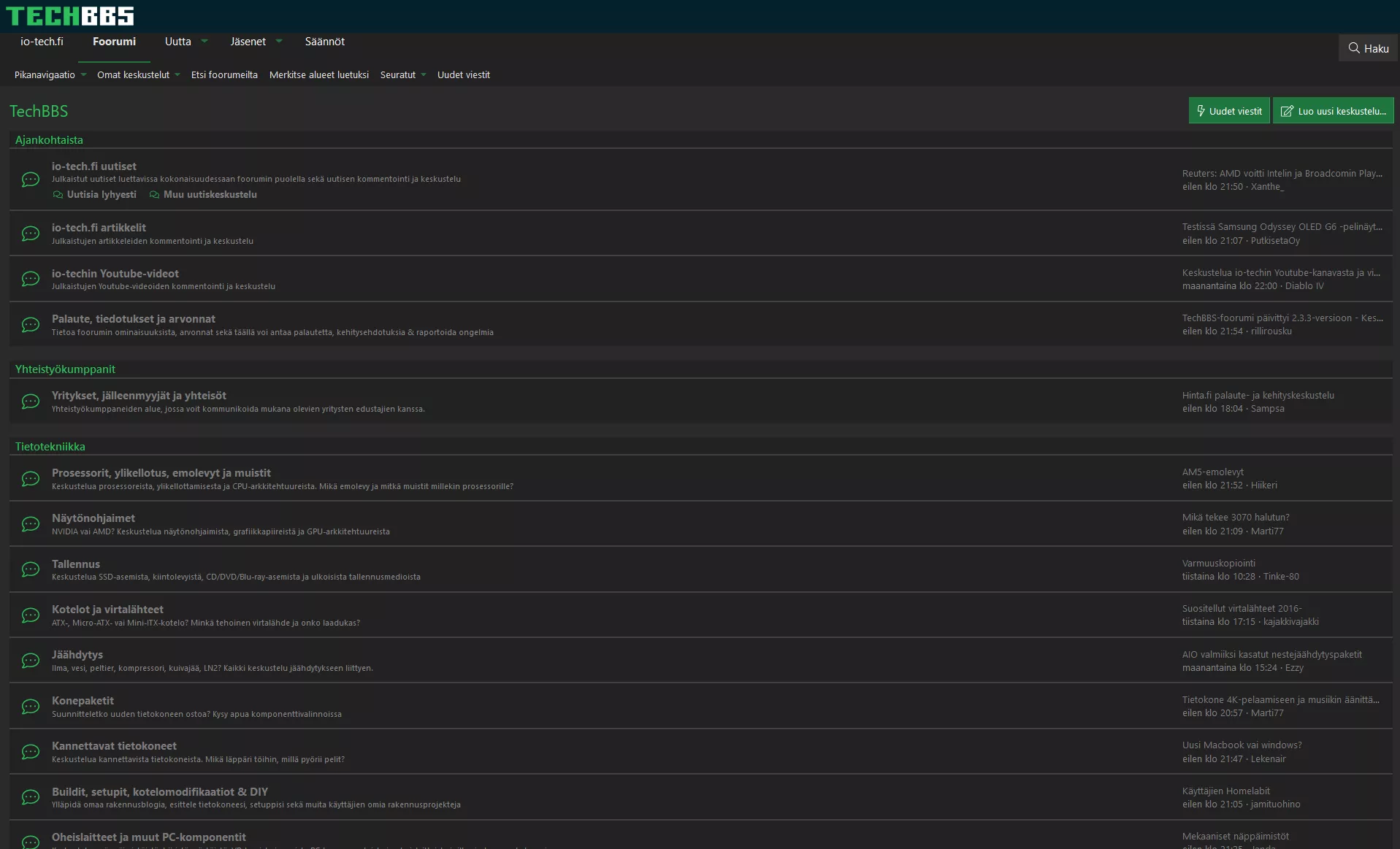Click the Tallennus forum chat icon
The image size is (1400, 849).
tap(31, 569)
